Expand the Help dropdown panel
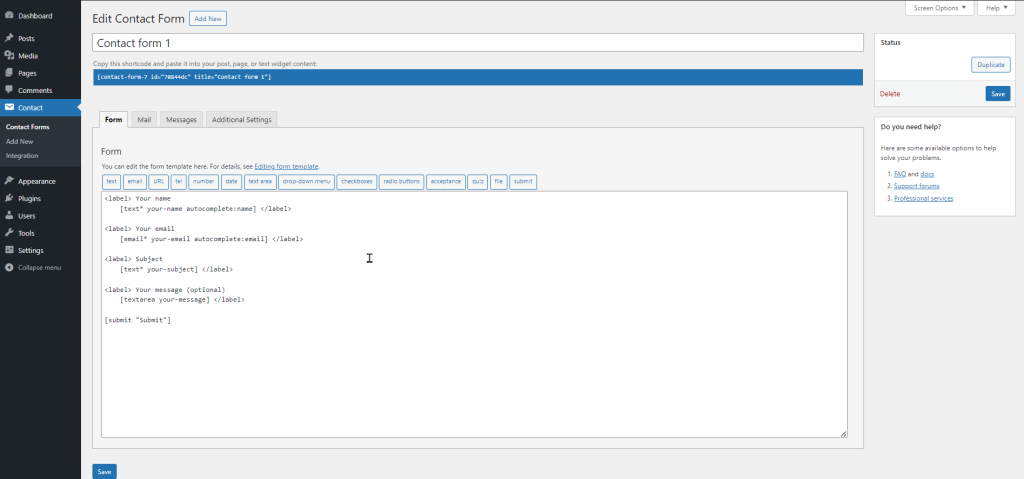 (993, 8)
